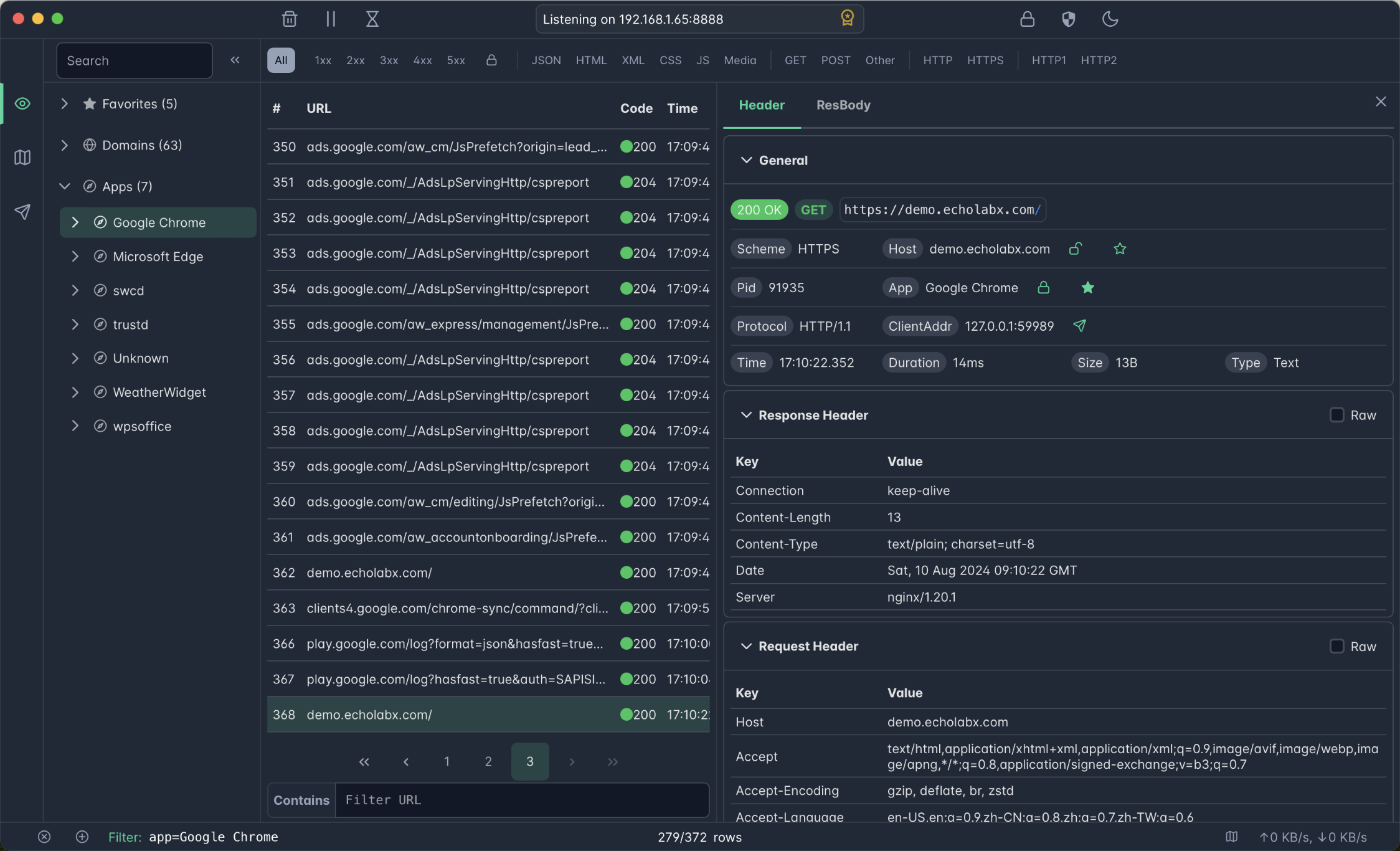Toggle the HTTPS scheme filter
Screen dimensions: 1400x851
985,60
